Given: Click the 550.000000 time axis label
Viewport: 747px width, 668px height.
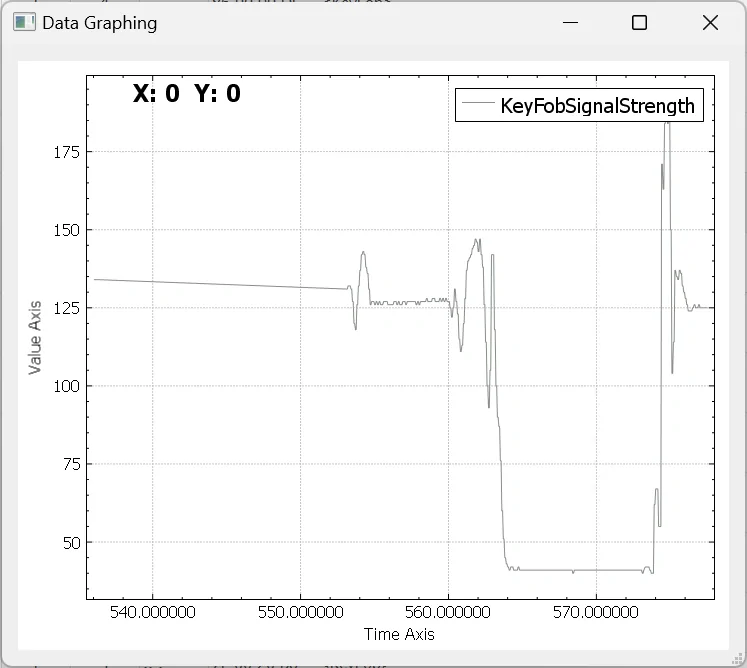Looking at the screenshot, I should pos(301,612).
